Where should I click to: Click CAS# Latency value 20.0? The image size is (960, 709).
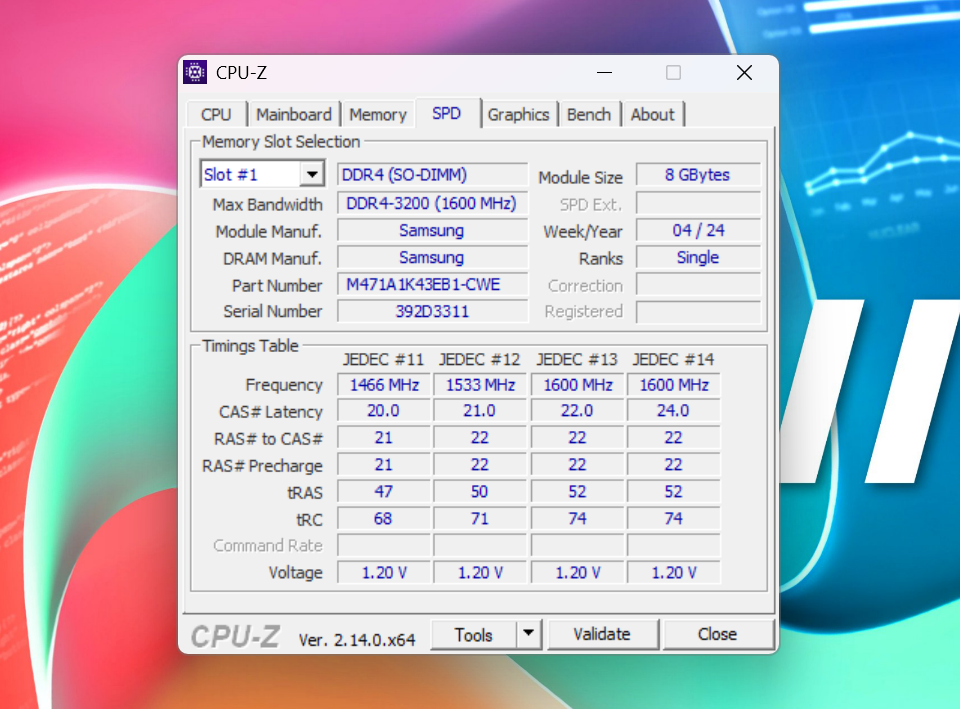tap(384, 411)
